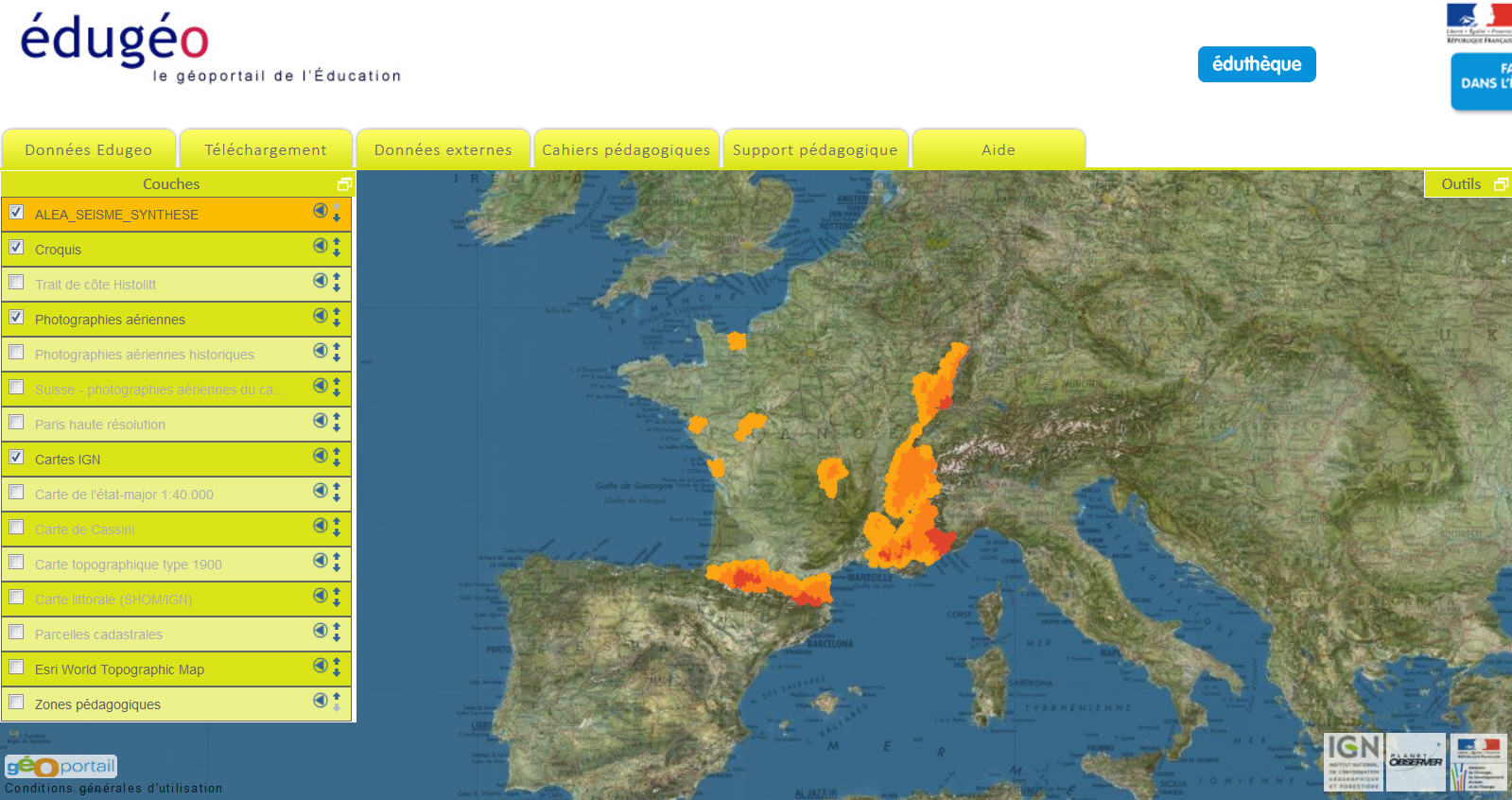Move Esri World Topographic Map layer up
1512x800 pixels.
[337, 661]
